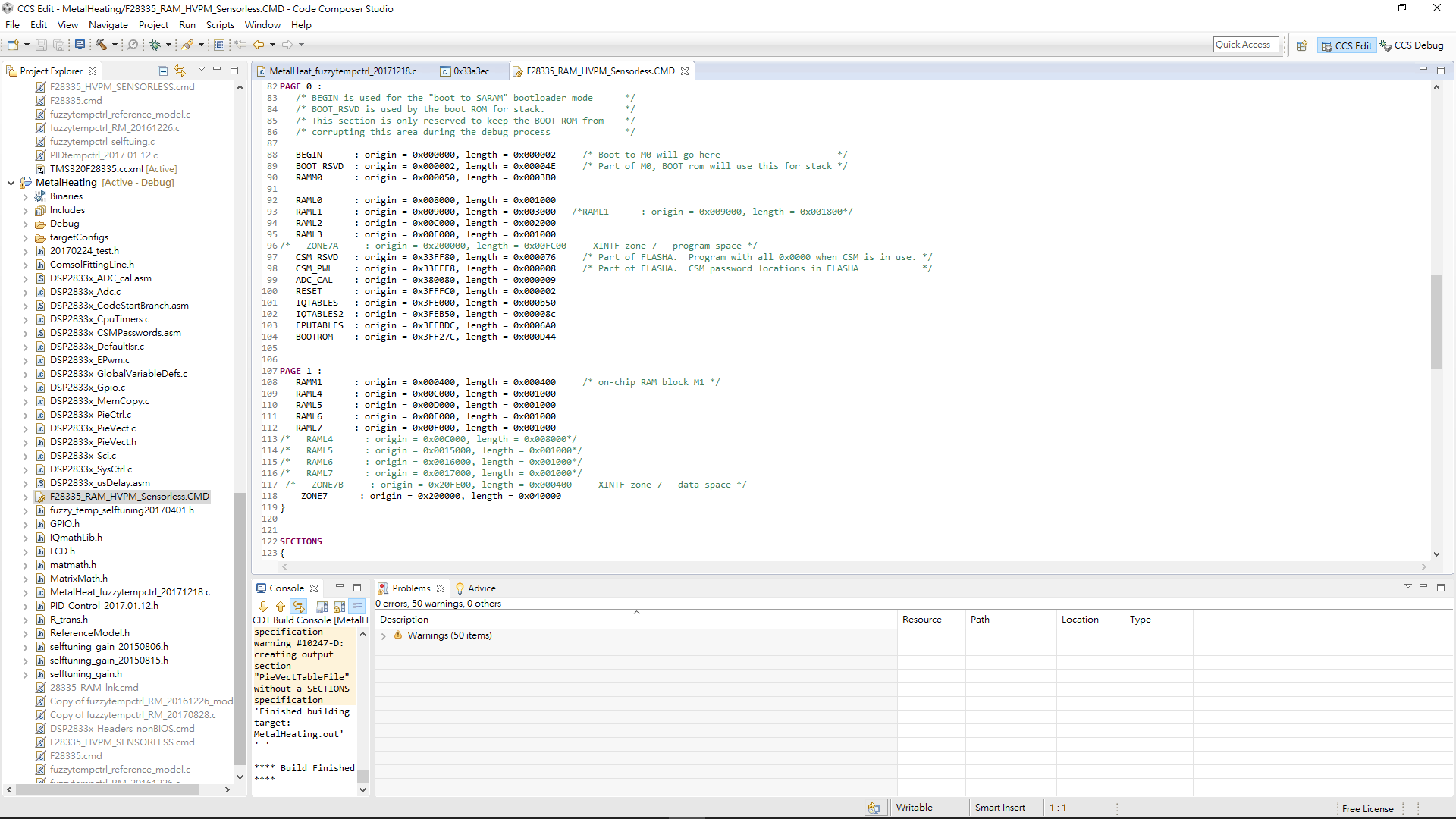
Task: Click the green bug Debug icon
Action: (155, 45)
